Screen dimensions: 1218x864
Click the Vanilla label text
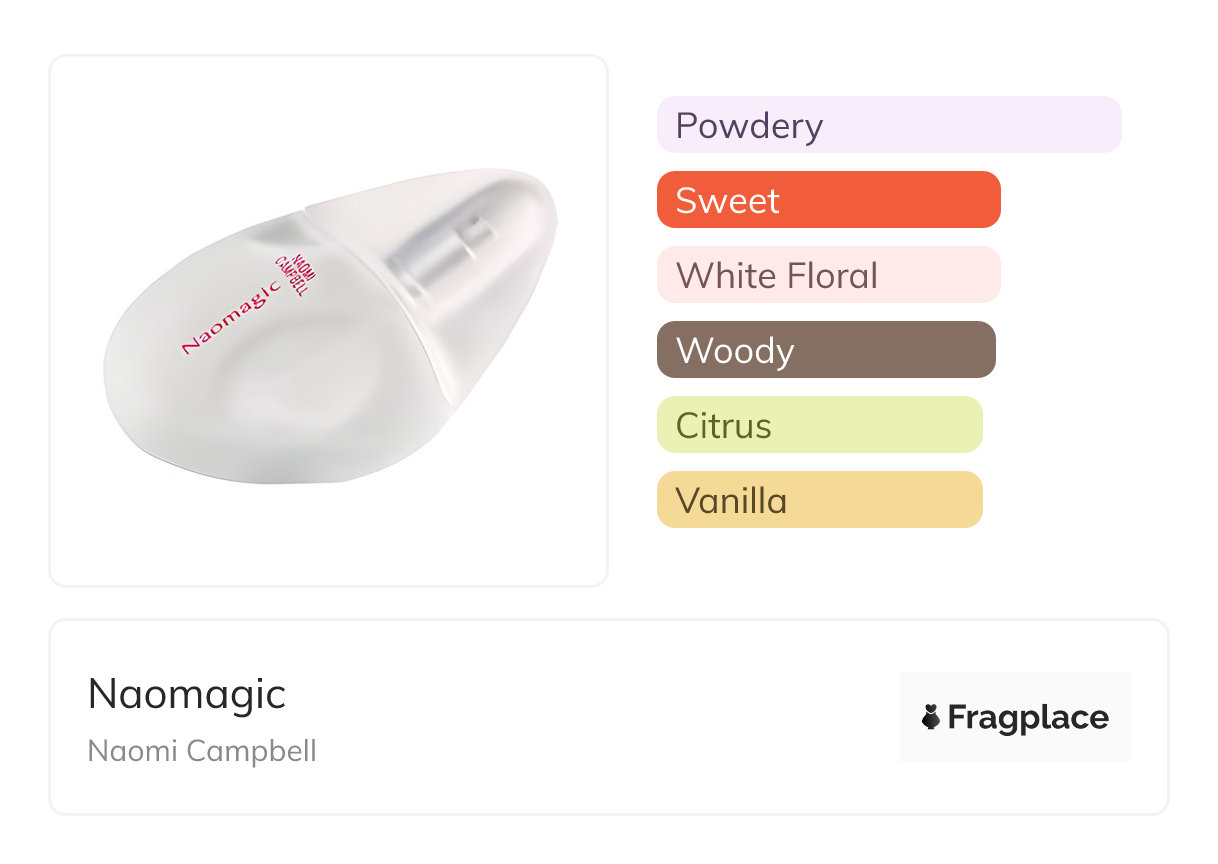(x=731, y=501)
